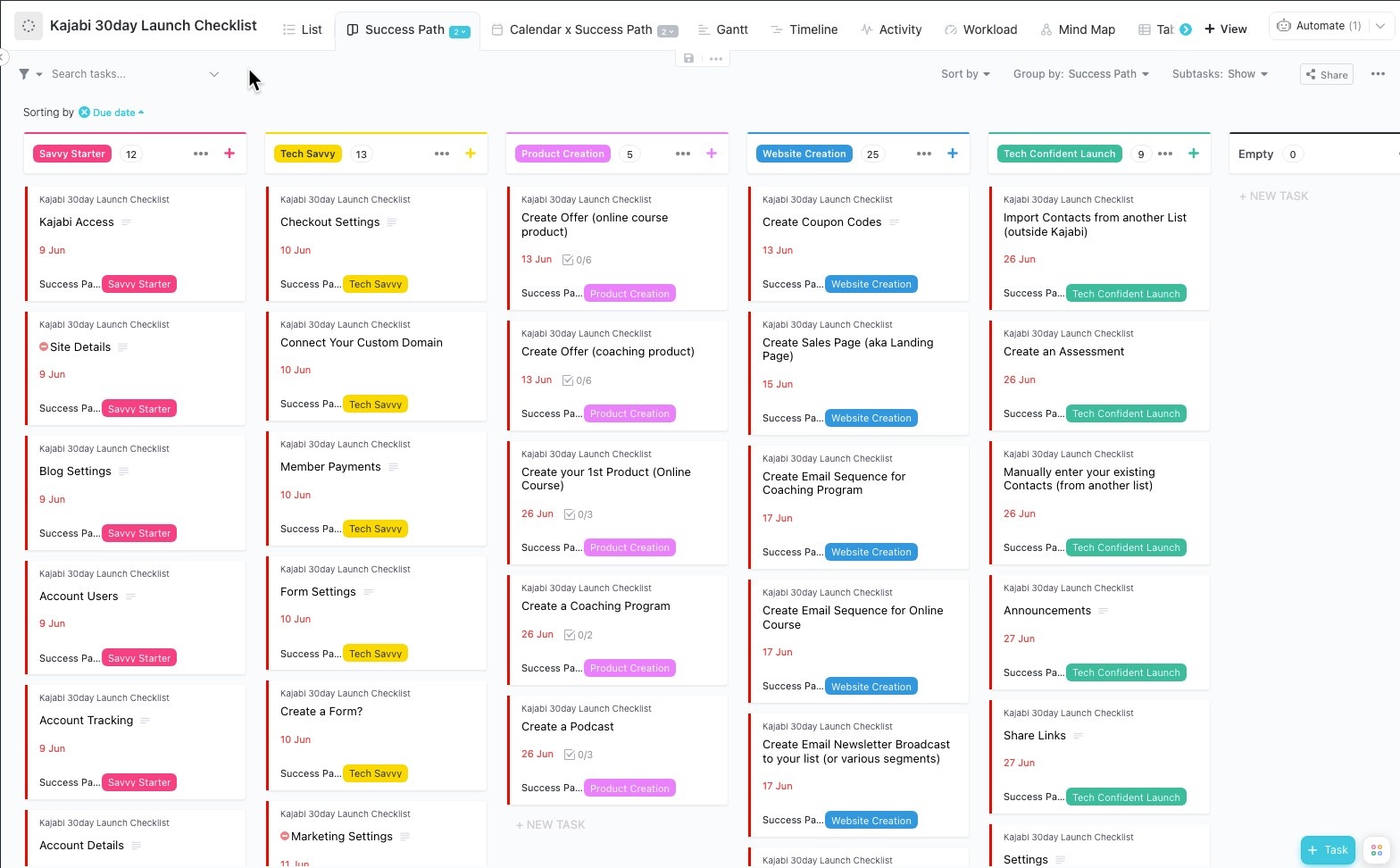Focus the Search tasks input field
The width and height of the screenshot is (1400, 868).
(x=128, y=74)
